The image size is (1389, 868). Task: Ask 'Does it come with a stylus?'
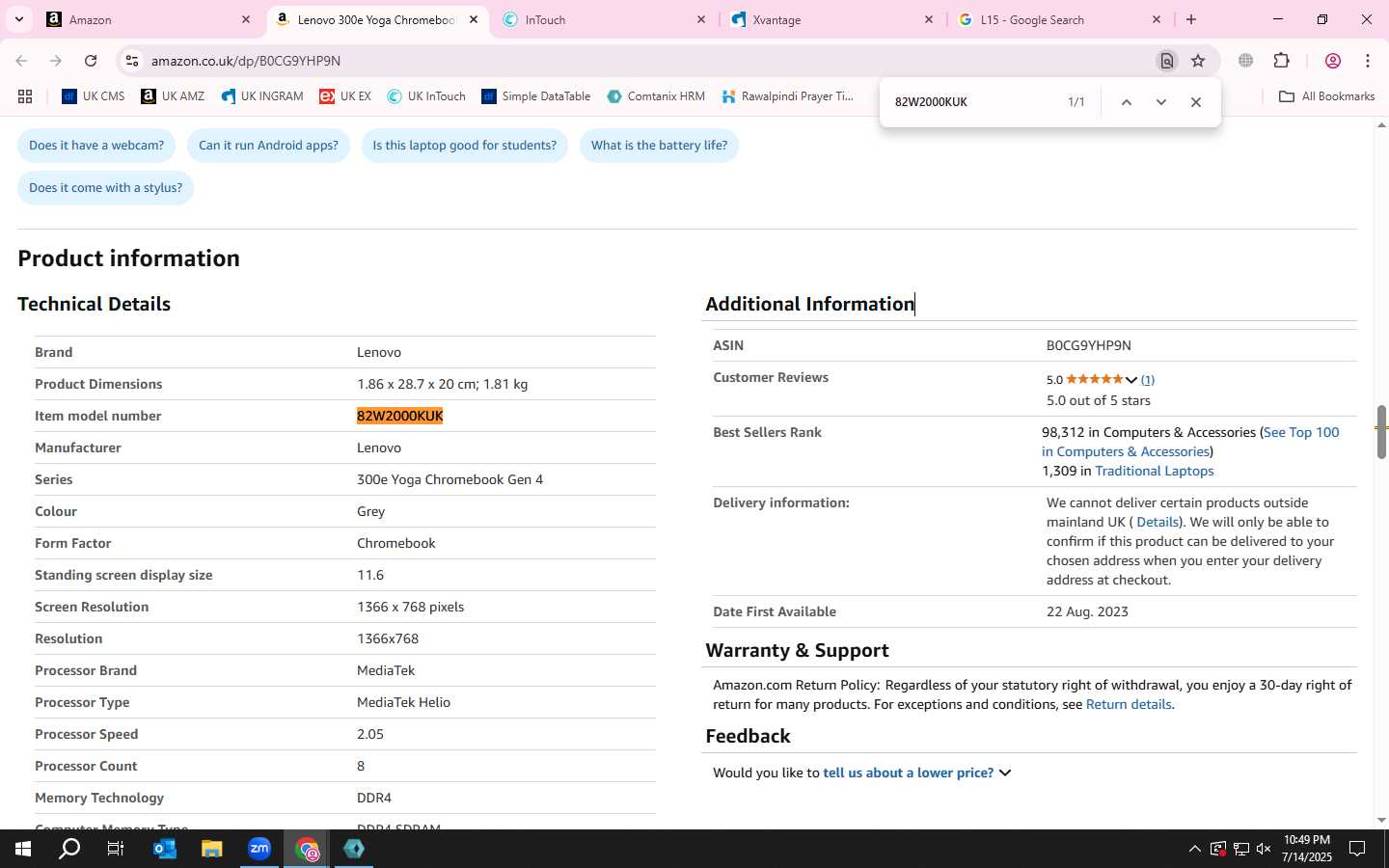(x=106, y=188)
